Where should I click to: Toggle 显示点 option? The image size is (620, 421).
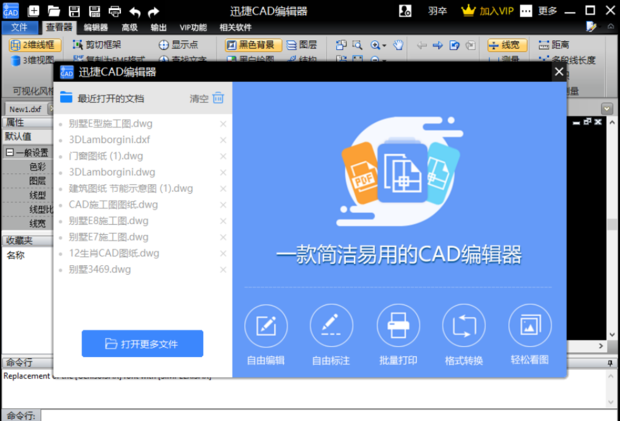178,45
